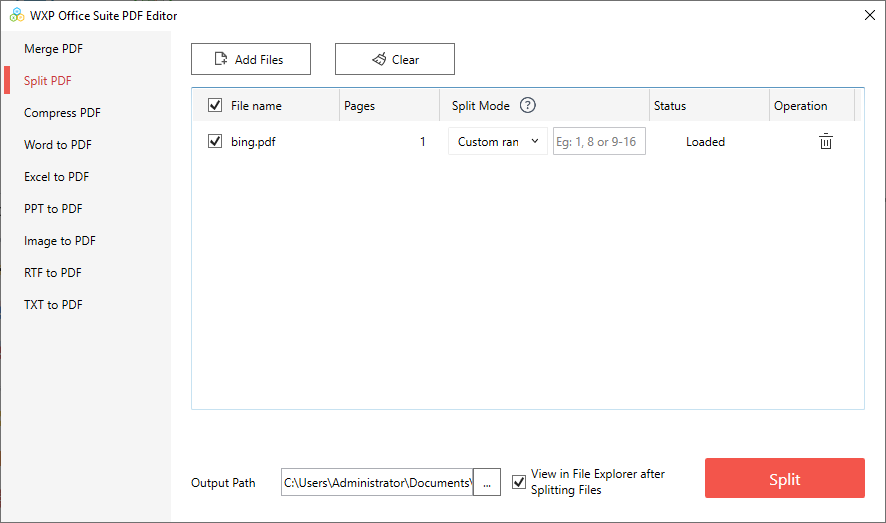
Task: Switch to Word to PDF
Action: click(x=58, y=145)
